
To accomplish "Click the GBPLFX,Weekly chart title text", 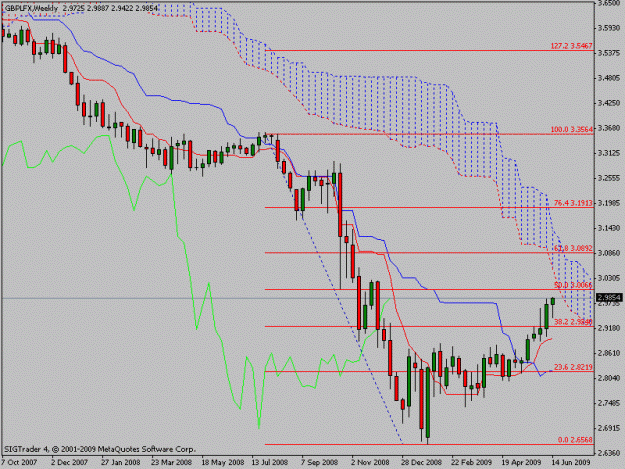I will tap(31, 8).
